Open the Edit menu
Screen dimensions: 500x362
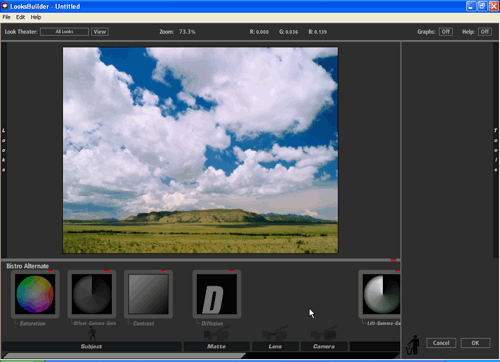click(x=20, y=17)
